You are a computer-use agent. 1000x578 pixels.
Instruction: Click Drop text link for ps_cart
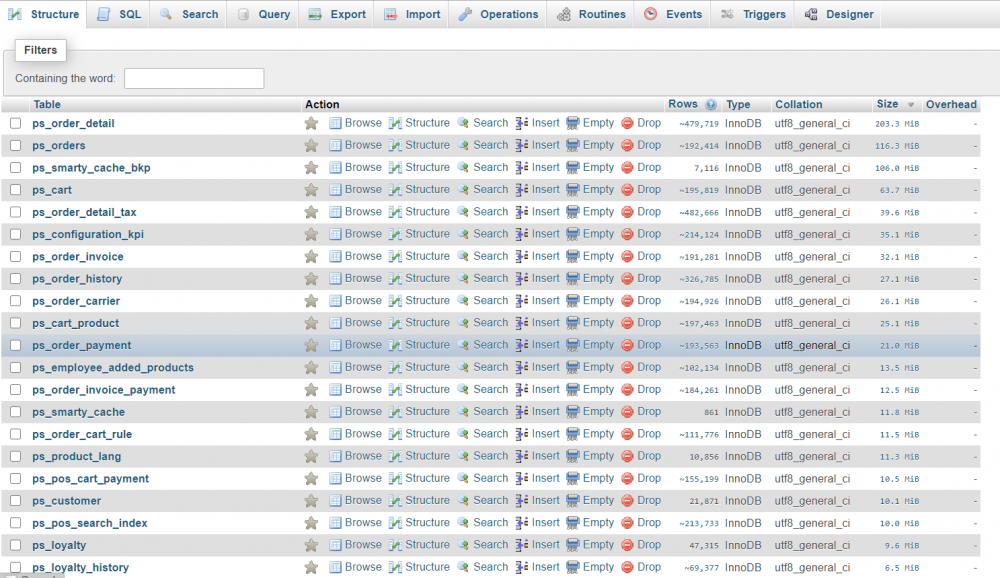[649, 189]
